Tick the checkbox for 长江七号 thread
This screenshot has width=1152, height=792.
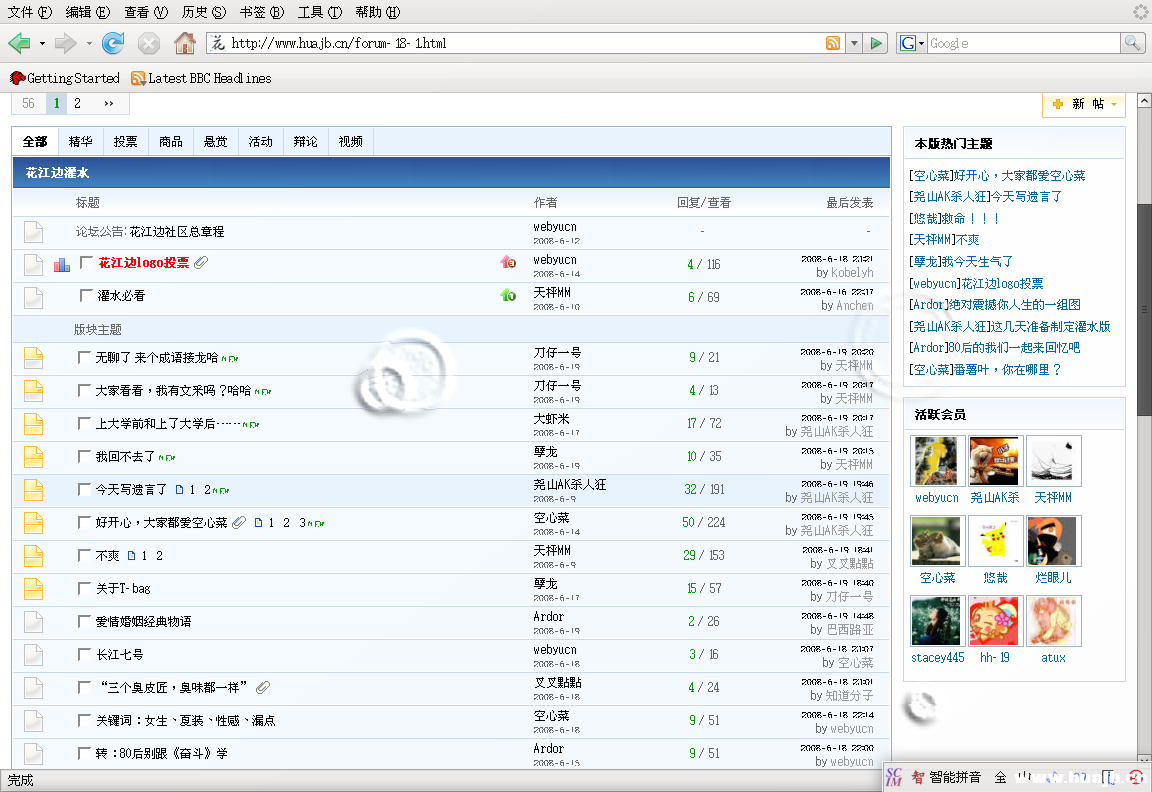tap(85, 654)
